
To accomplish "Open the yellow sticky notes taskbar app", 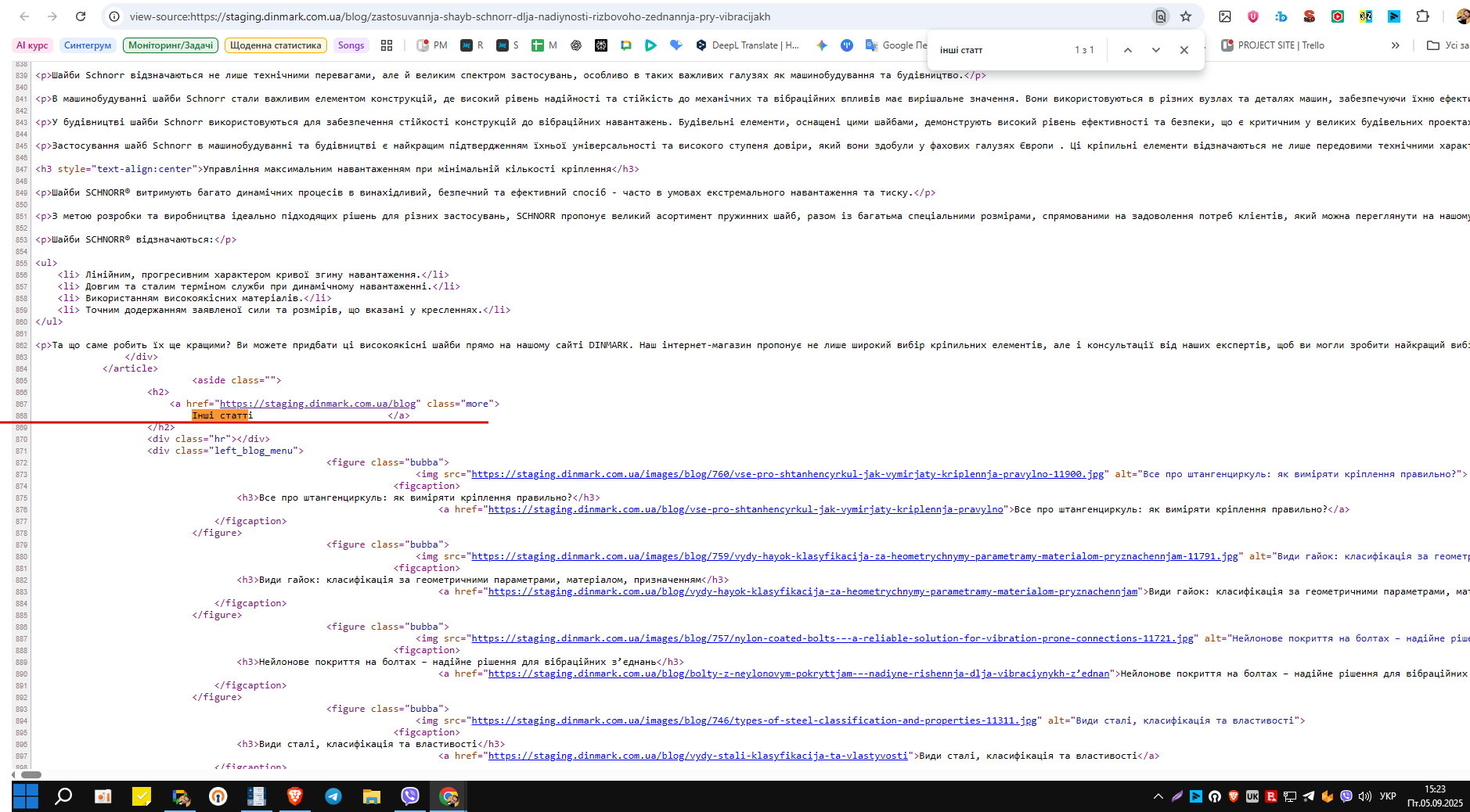I will click(x=142, y=796).
